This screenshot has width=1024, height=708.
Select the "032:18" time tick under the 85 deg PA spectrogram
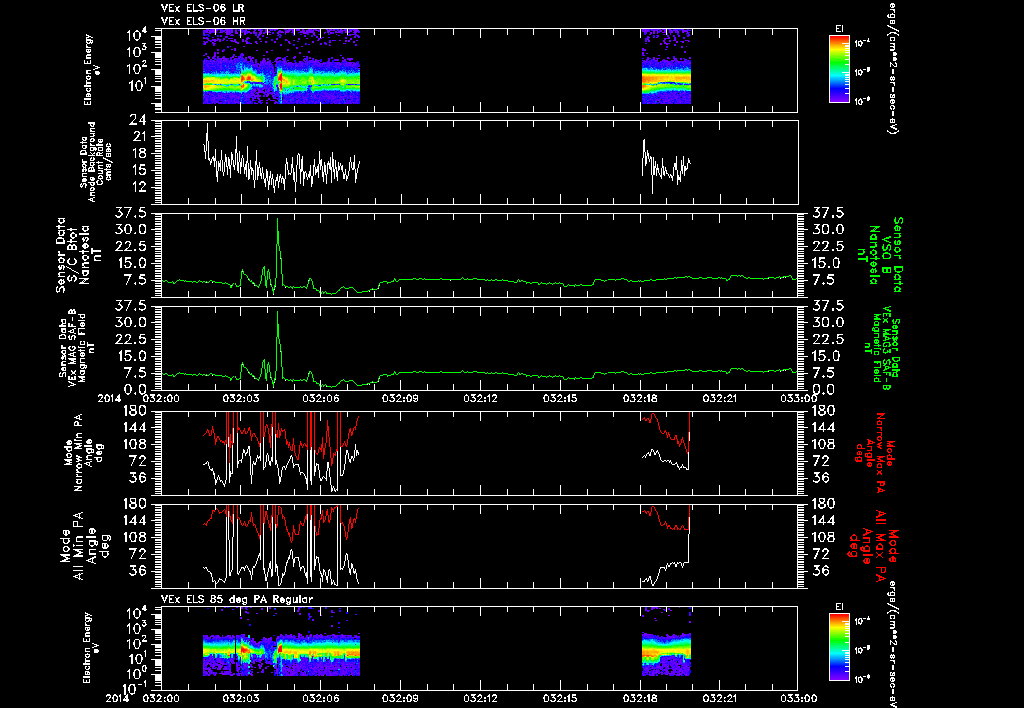[x=641, y=698]
